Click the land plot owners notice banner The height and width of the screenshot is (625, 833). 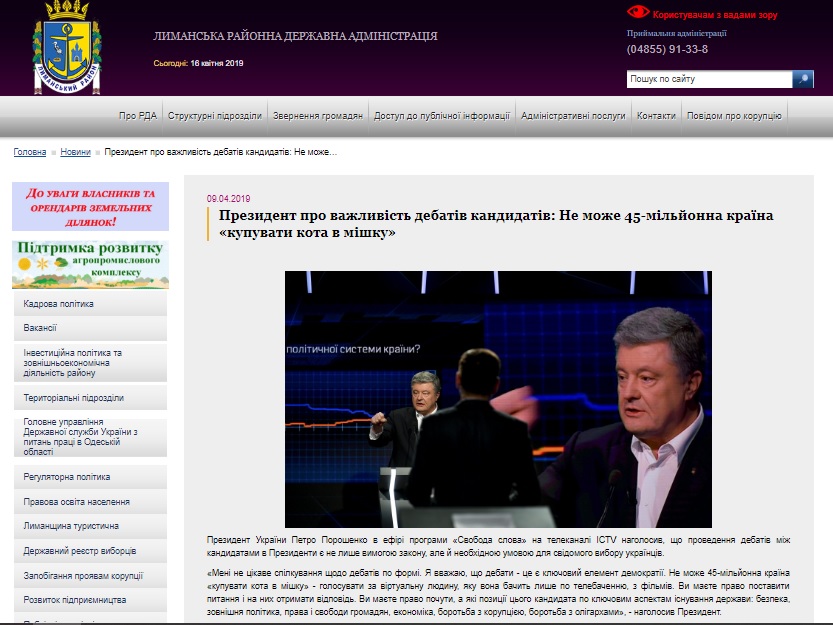point(90,207)
